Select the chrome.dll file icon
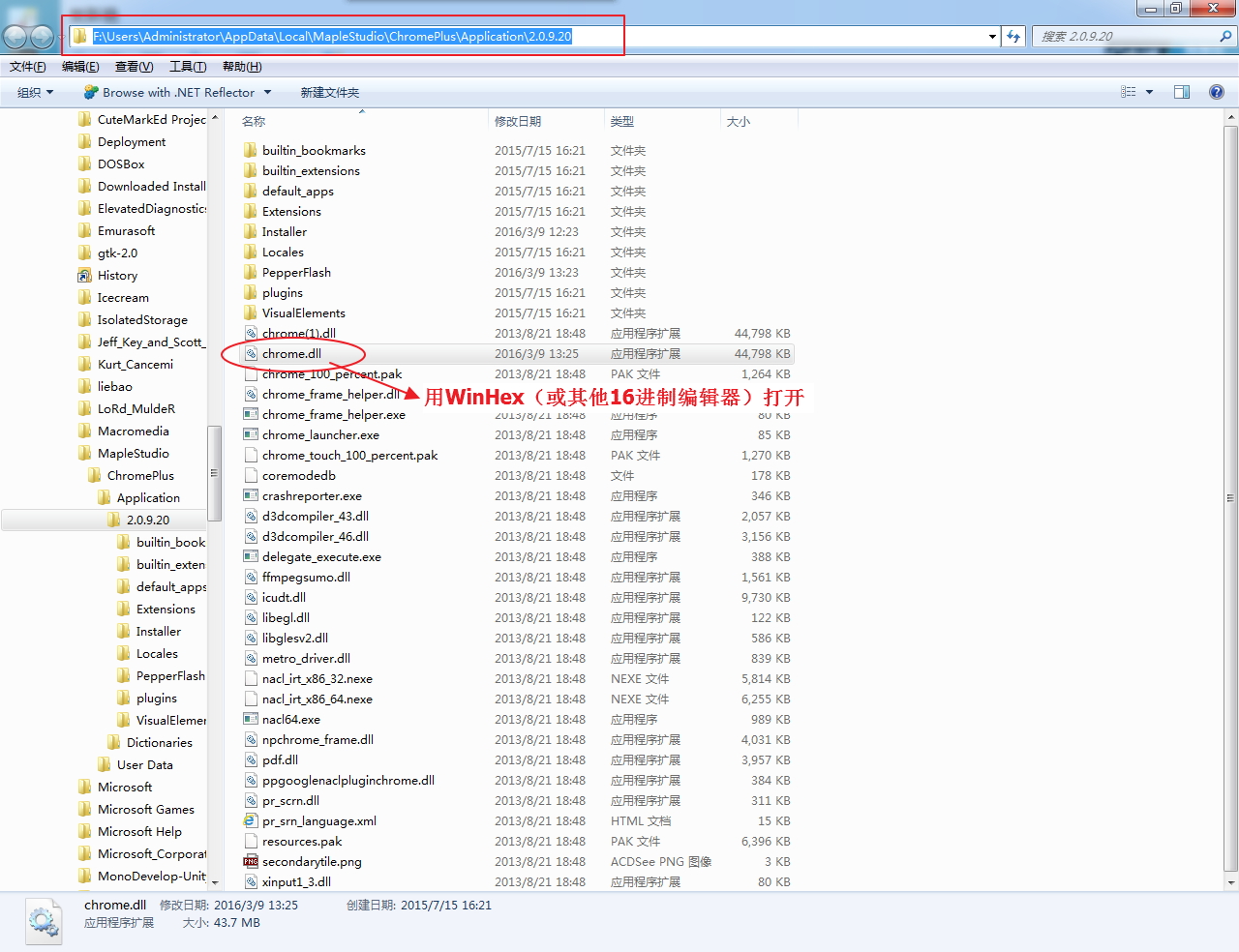 pyautogui.click(x=251, y=354)
